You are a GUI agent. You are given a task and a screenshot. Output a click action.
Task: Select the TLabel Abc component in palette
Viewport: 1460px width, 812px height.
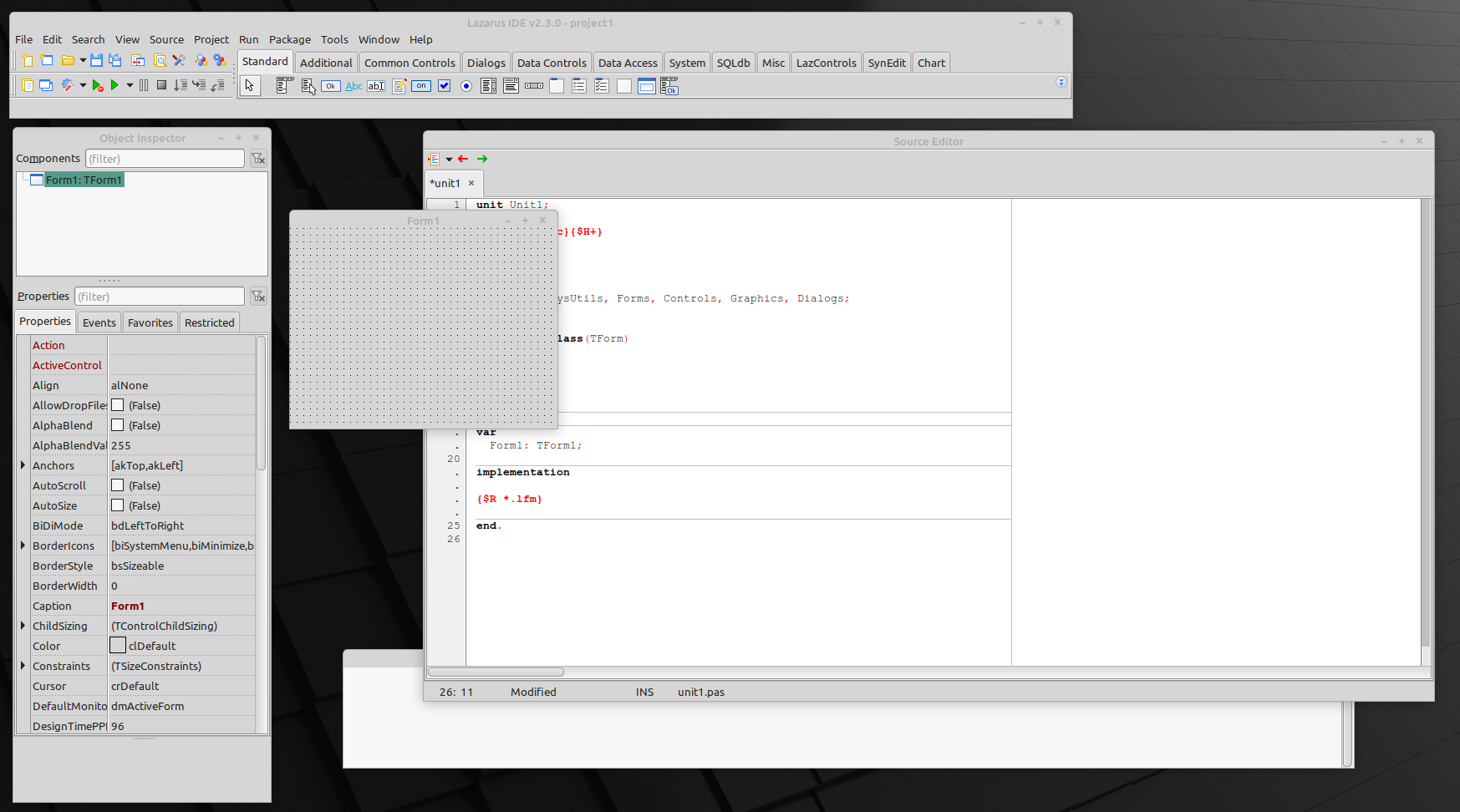point(354,85)
